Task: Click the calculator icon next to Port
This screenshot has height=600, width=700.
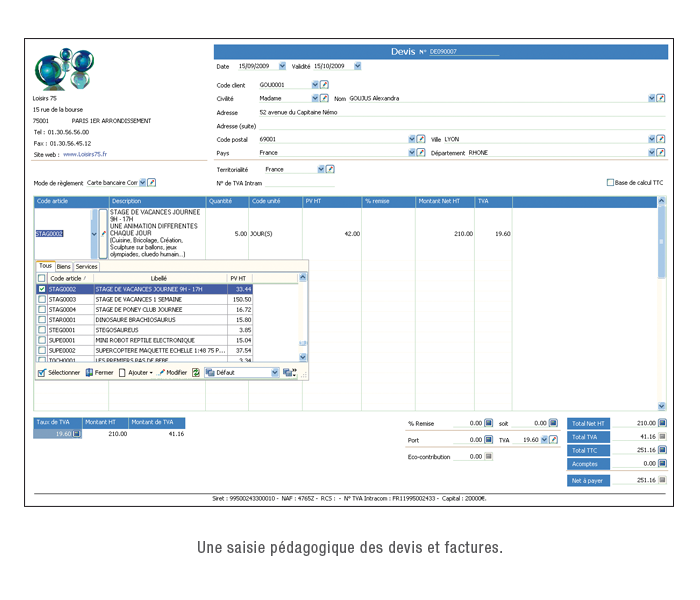Action: [489, 439]
